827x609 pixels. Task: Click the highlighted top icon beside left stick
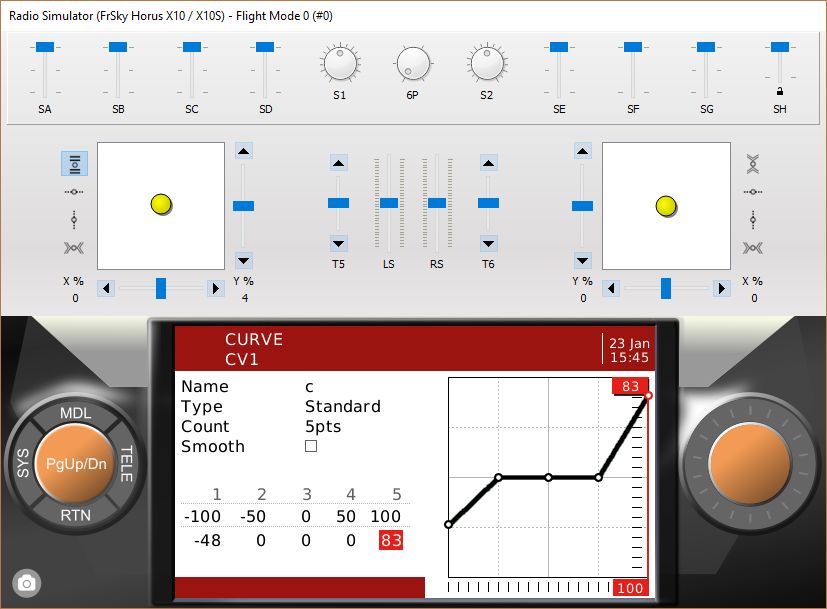tap(74, 163)
